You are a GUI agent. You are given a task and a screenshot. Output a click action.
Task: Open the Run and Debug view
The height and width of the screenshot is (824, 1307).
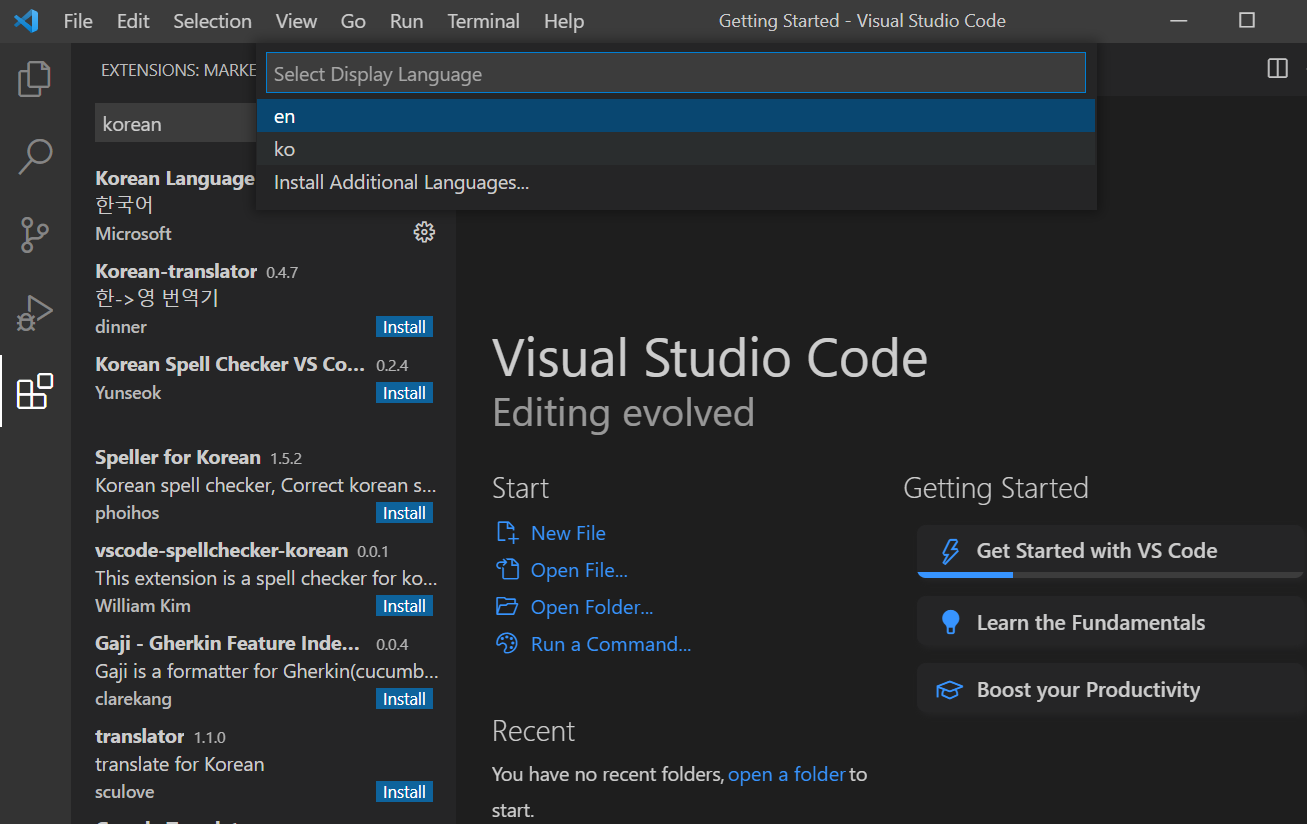[35, 313]
